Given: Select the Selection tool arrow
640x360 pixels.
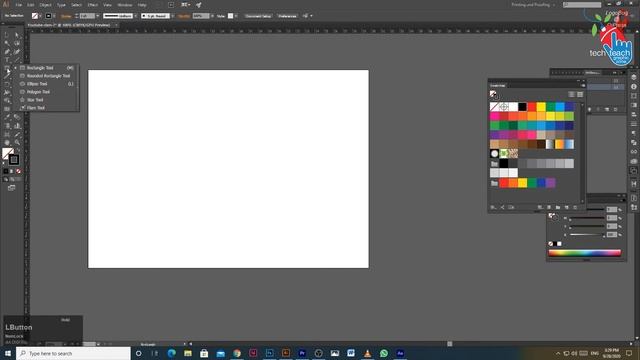Looking at the screenshot, I should click(7, 36).
